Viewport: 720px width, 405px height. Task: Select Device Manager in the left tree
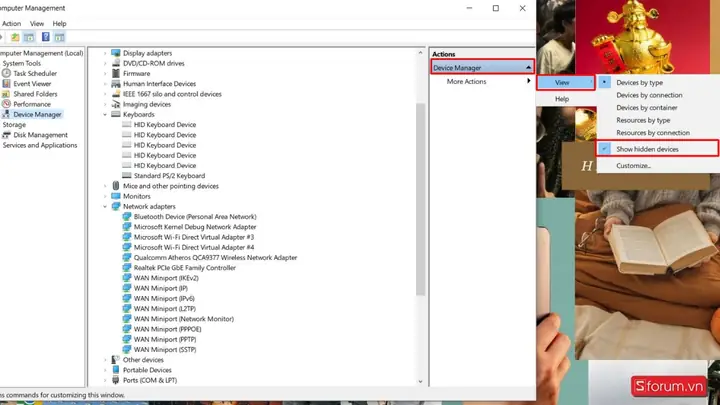[37, 114]
